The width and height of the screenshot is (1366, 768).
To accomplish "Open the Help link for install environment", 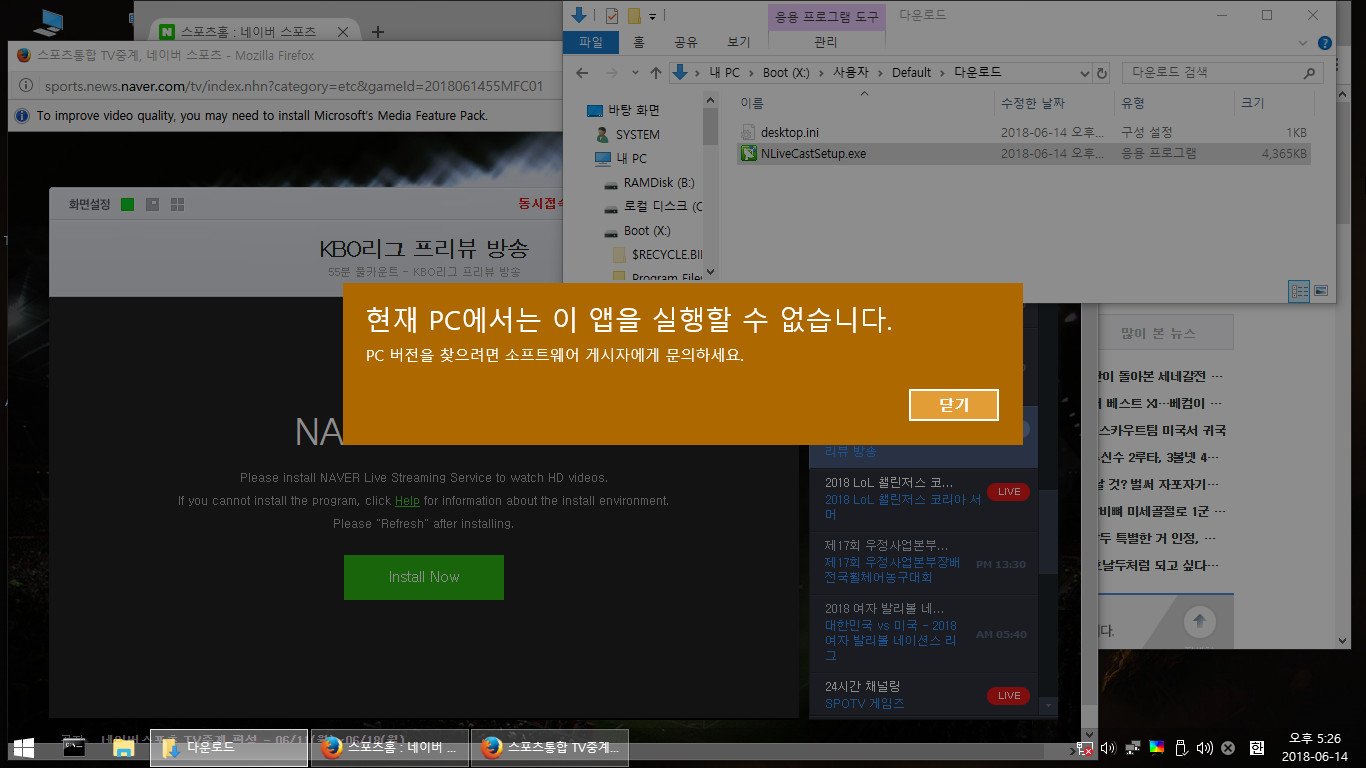I will point(407,501).
